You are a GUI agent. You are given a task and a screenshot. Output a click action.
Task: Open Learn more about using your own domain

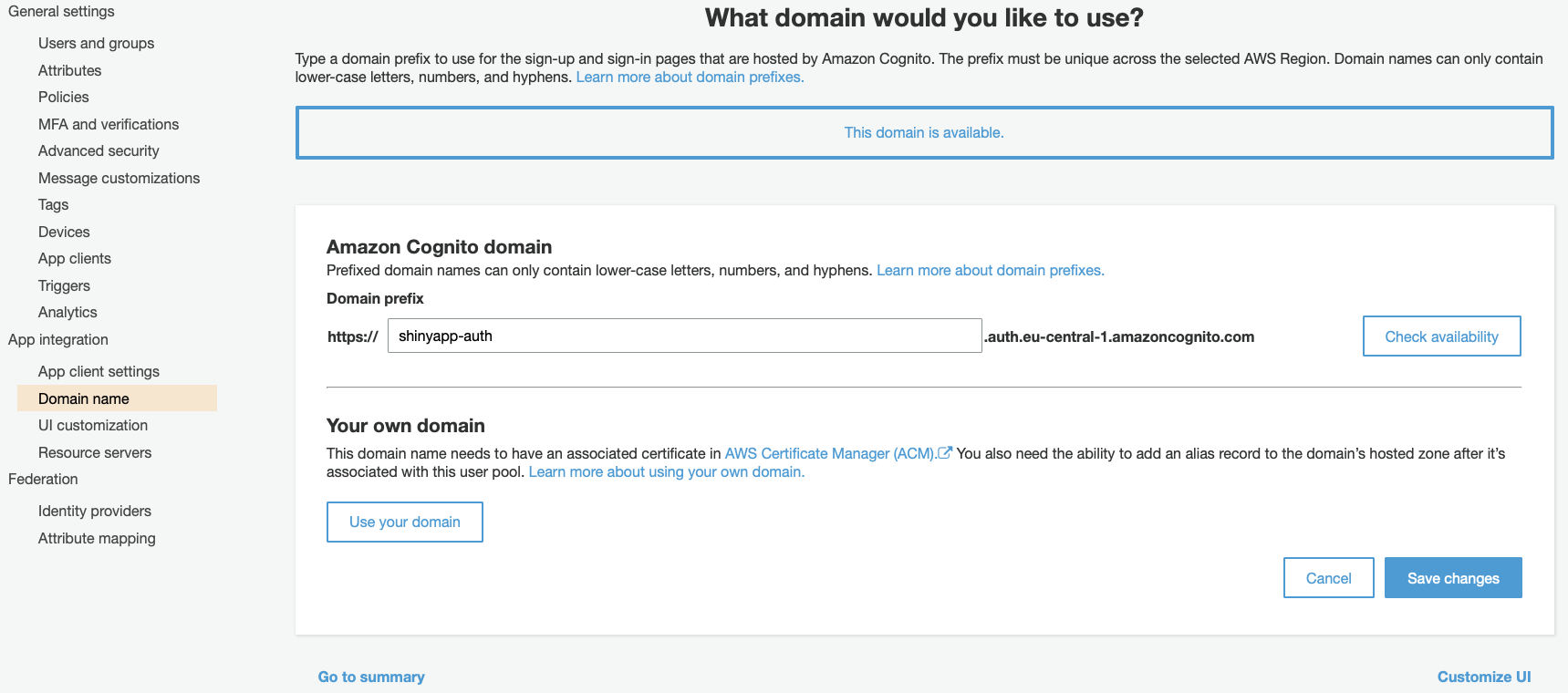(667, 472)
